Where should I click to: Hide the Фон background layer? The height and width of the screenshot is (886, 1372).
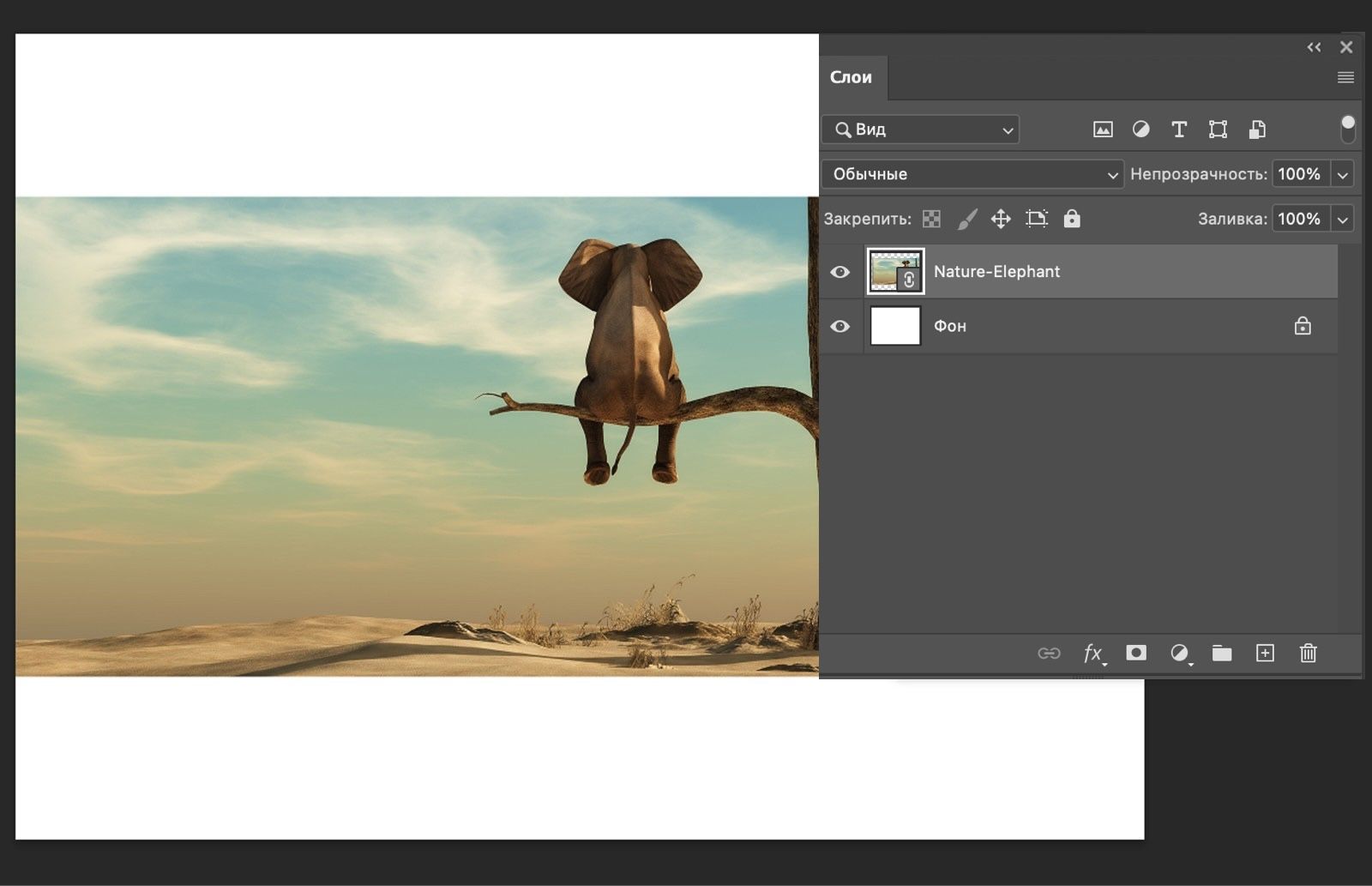[x=840, y=326]
